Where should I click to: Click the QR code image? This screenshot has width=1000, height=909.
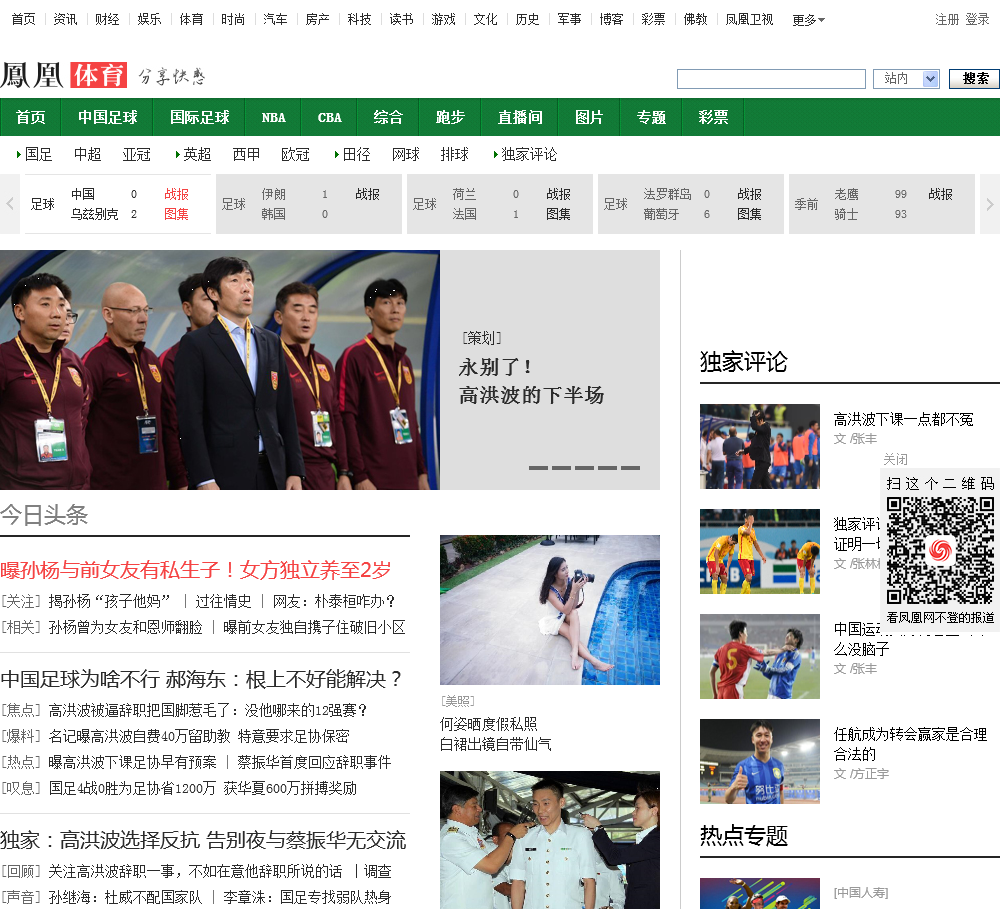(x=940, y=551)
